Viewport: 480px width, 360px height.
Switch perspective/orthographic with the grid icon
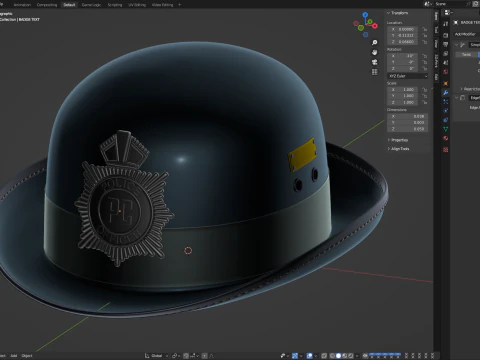(x=375, y=72)
